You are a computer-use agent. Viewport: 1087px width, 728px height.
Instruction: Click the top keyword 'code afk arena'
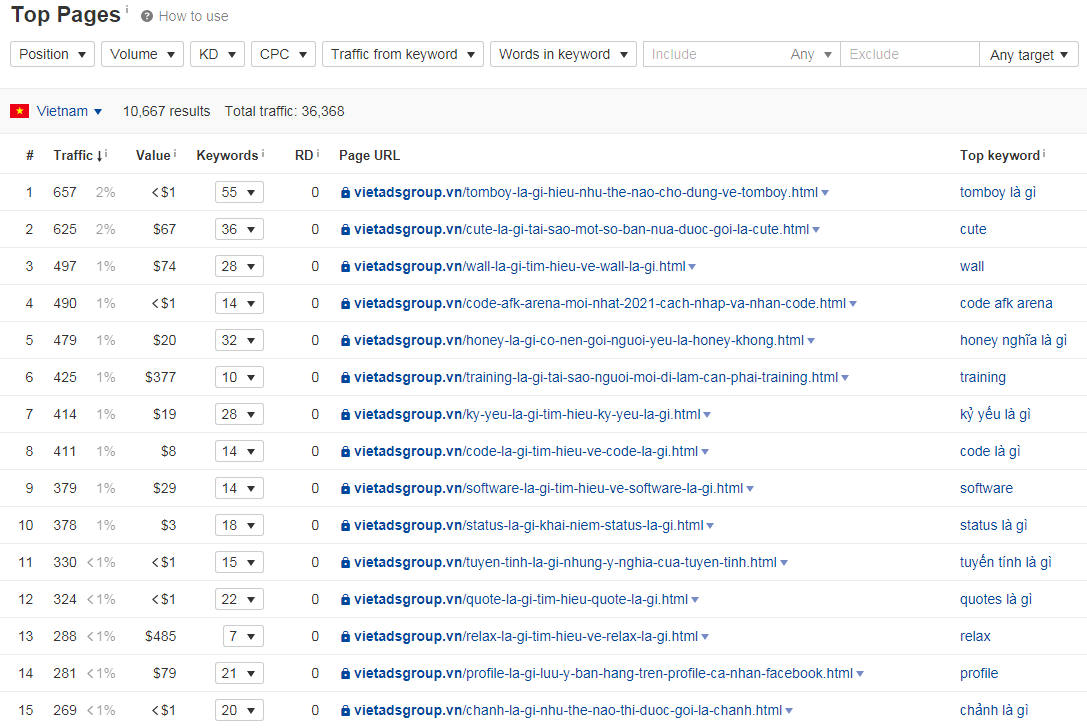tap(1006, 303)
